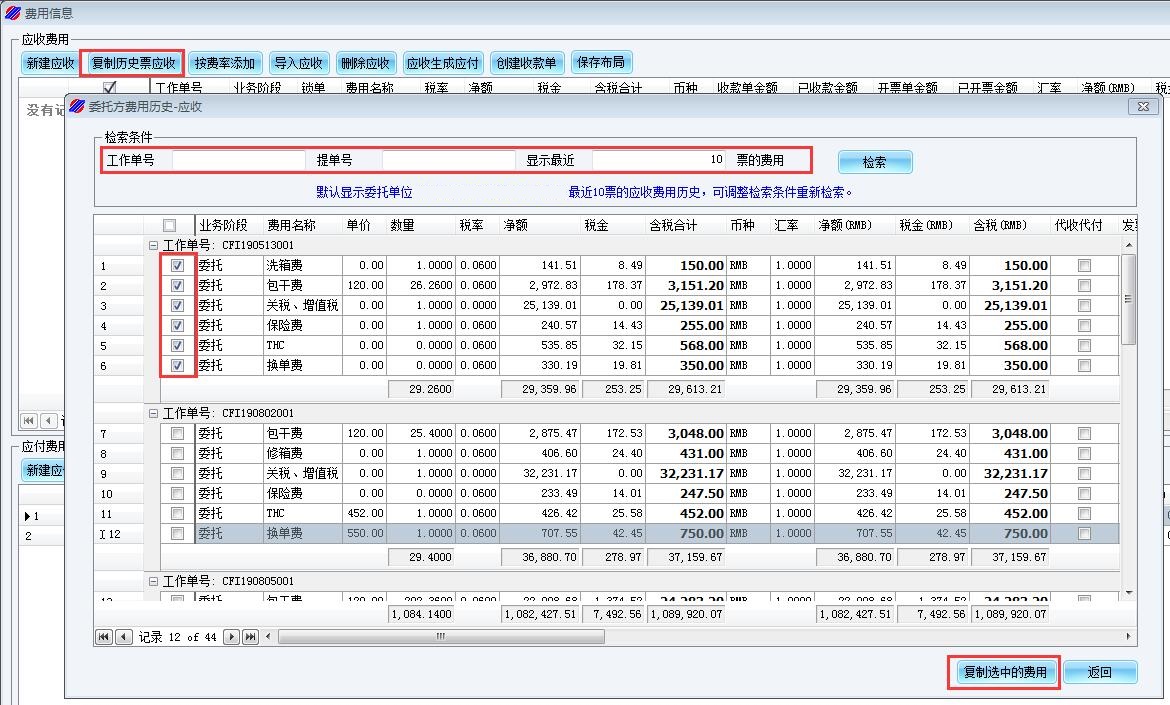Go to next record in navigator
The width and height of the screenshot is (1170, 705).
coord(231,637)
